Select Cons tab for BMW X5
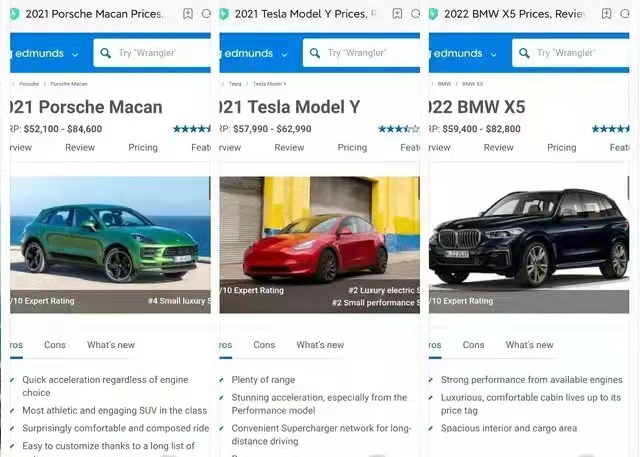Viewport: 640px width, 457px height. coord(473,345)
